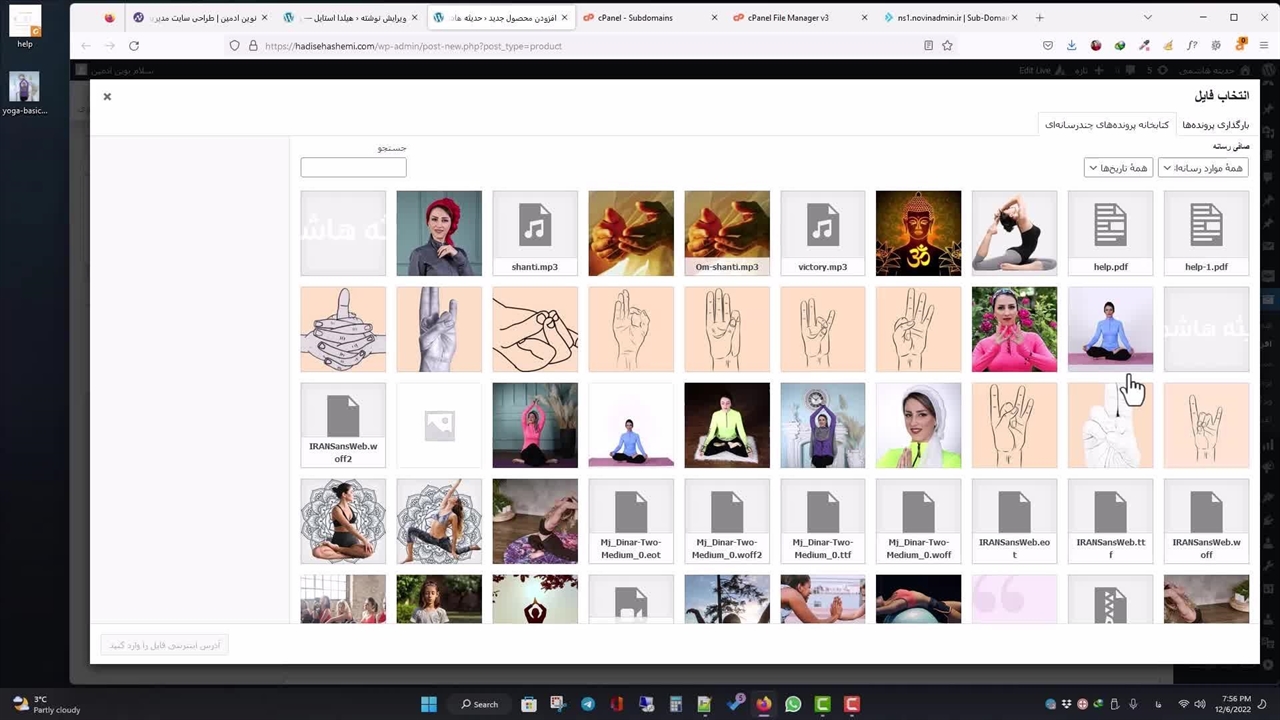
Task: Select the IRANSansWeb.woff2 font file
Action: 343,425
